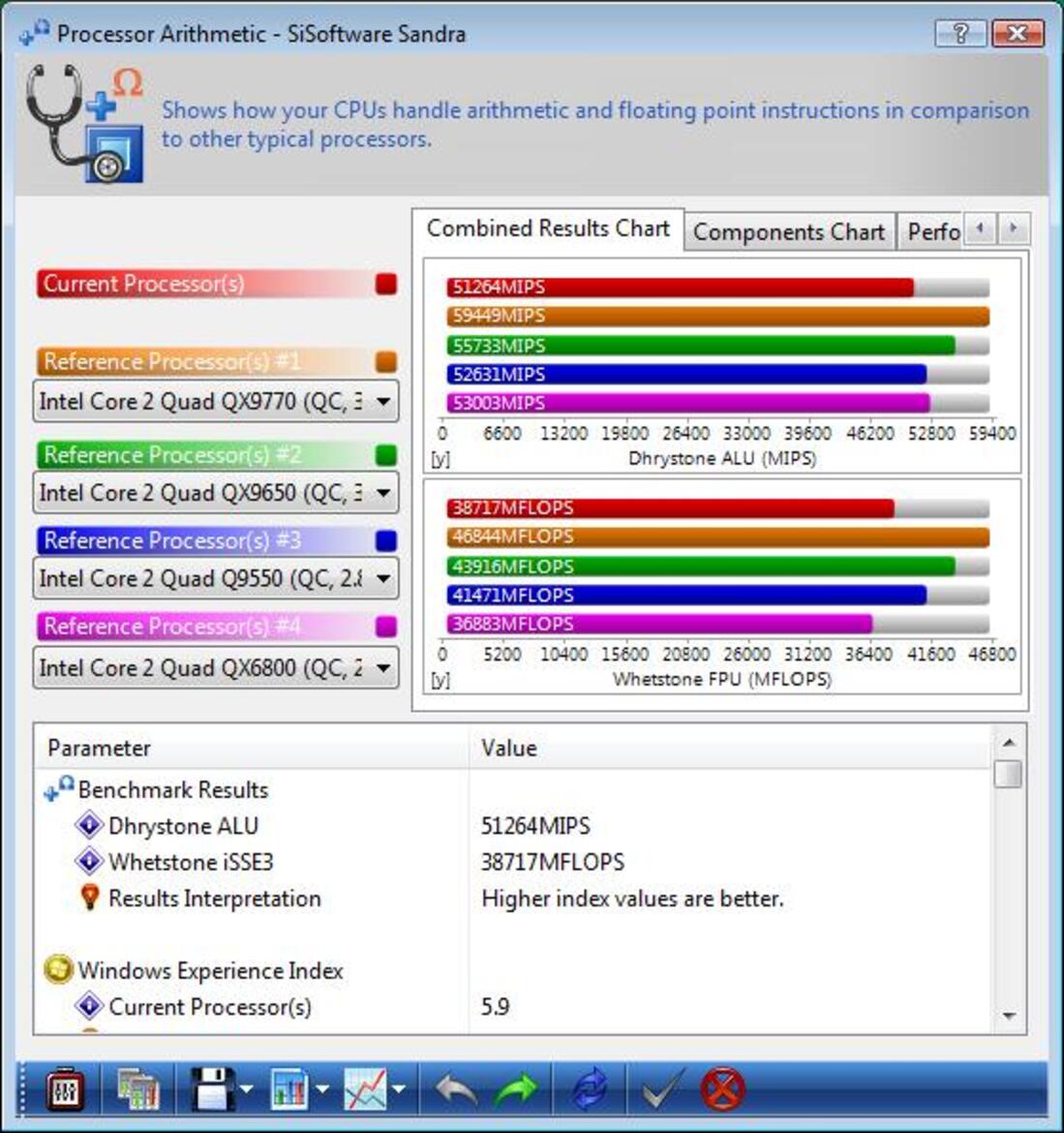Click the Results Interpretation lightbulb icon

tap(90, 898)
